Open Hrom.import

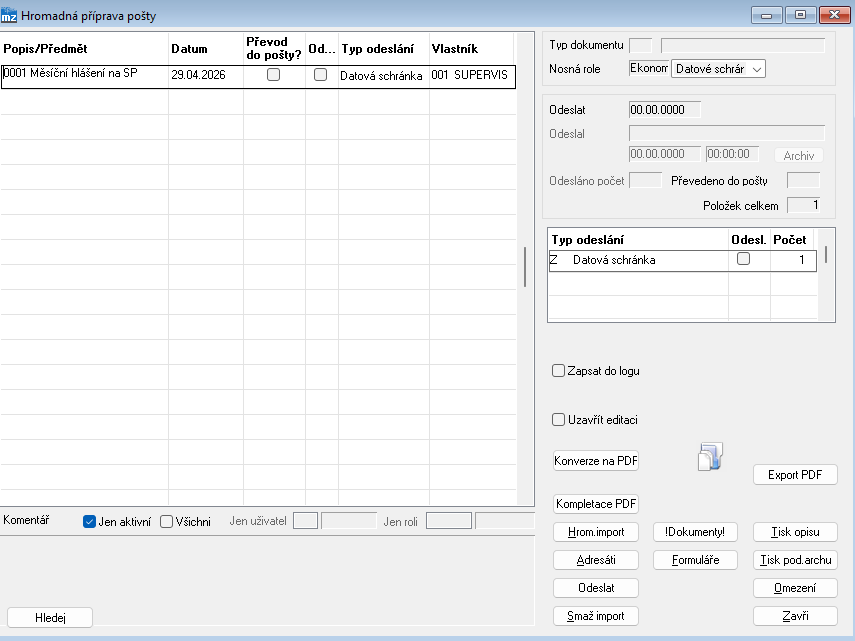tap(595, 532)
